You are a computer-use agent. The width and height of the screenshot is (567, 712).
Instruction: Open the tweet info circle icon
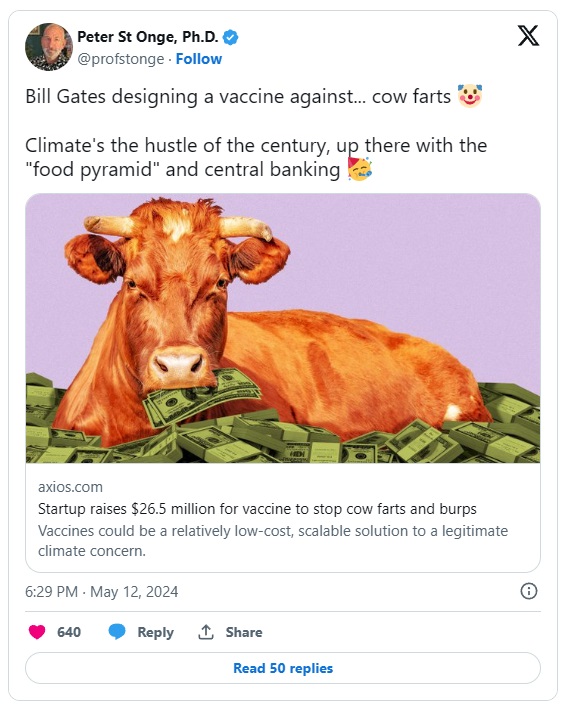click(x=529, y=591)
